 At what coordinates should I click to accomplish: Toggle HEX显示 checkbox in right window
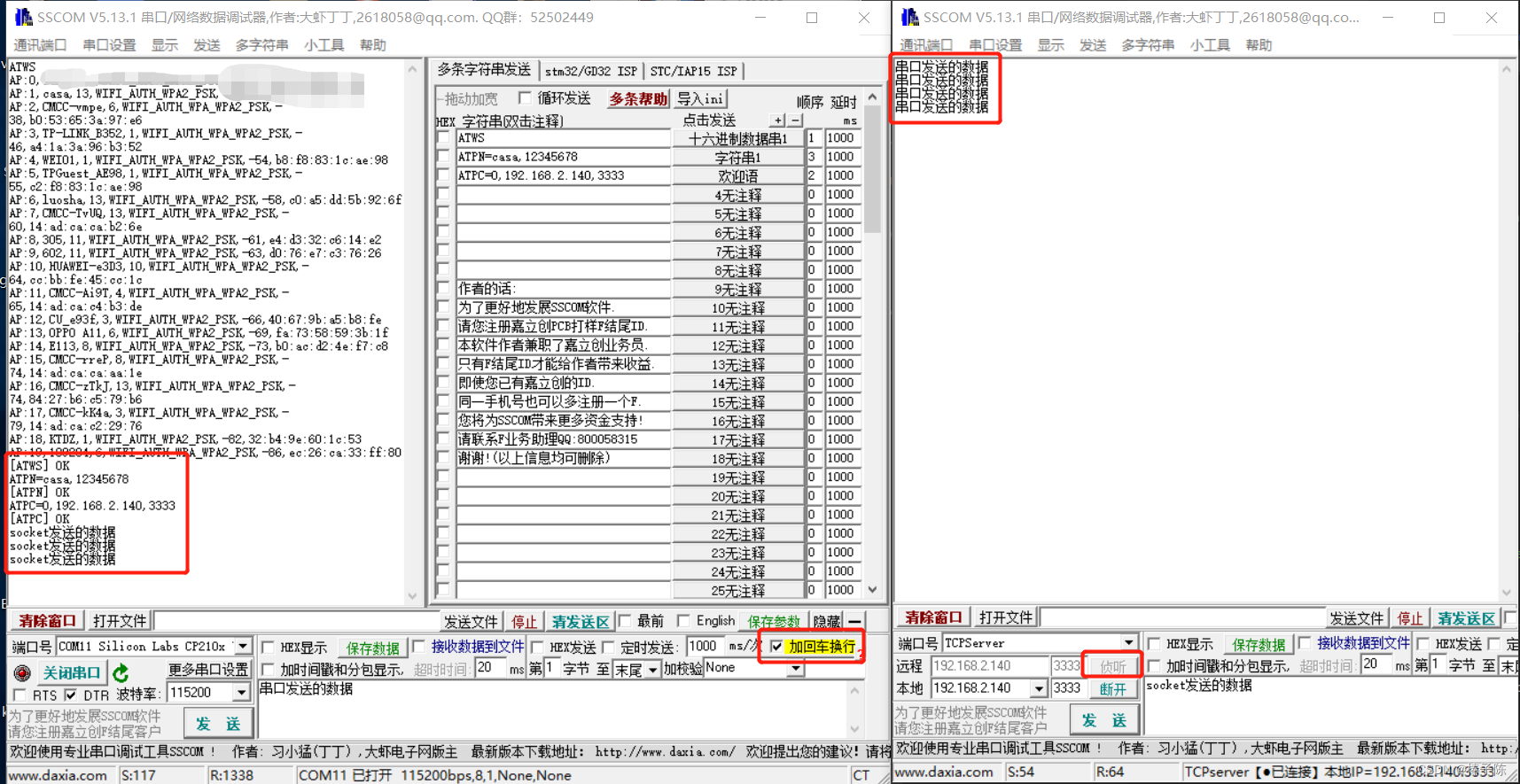click(1154, 644)
